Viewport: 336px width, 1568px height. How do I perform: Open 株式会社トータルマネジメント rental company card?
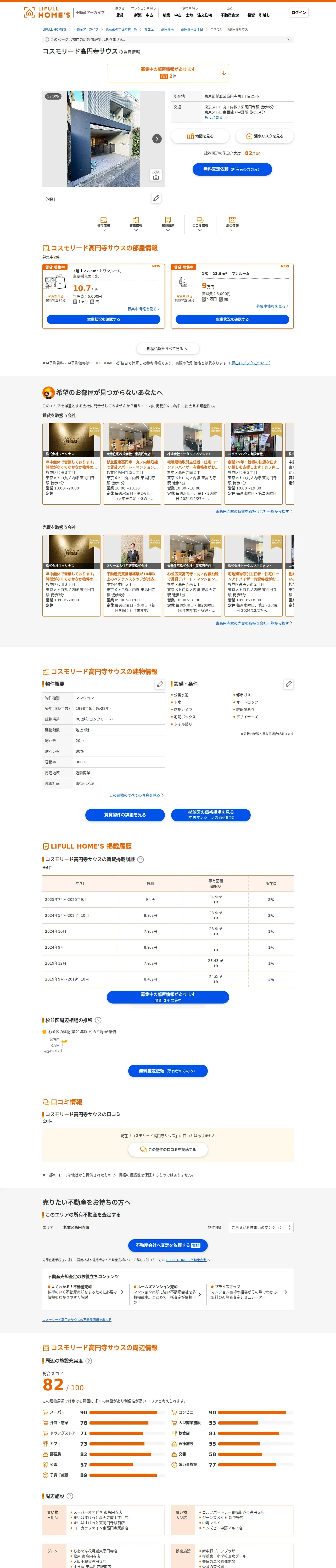click(193, 464)
